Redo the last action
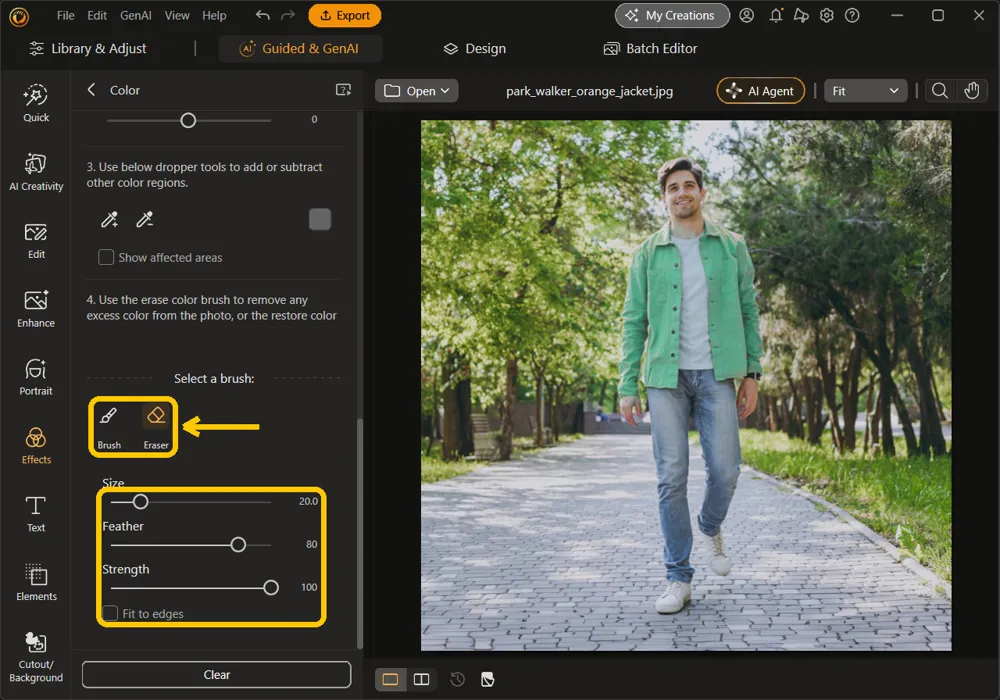The height and width of the screenshot is (700, 1000). point(288,15)
